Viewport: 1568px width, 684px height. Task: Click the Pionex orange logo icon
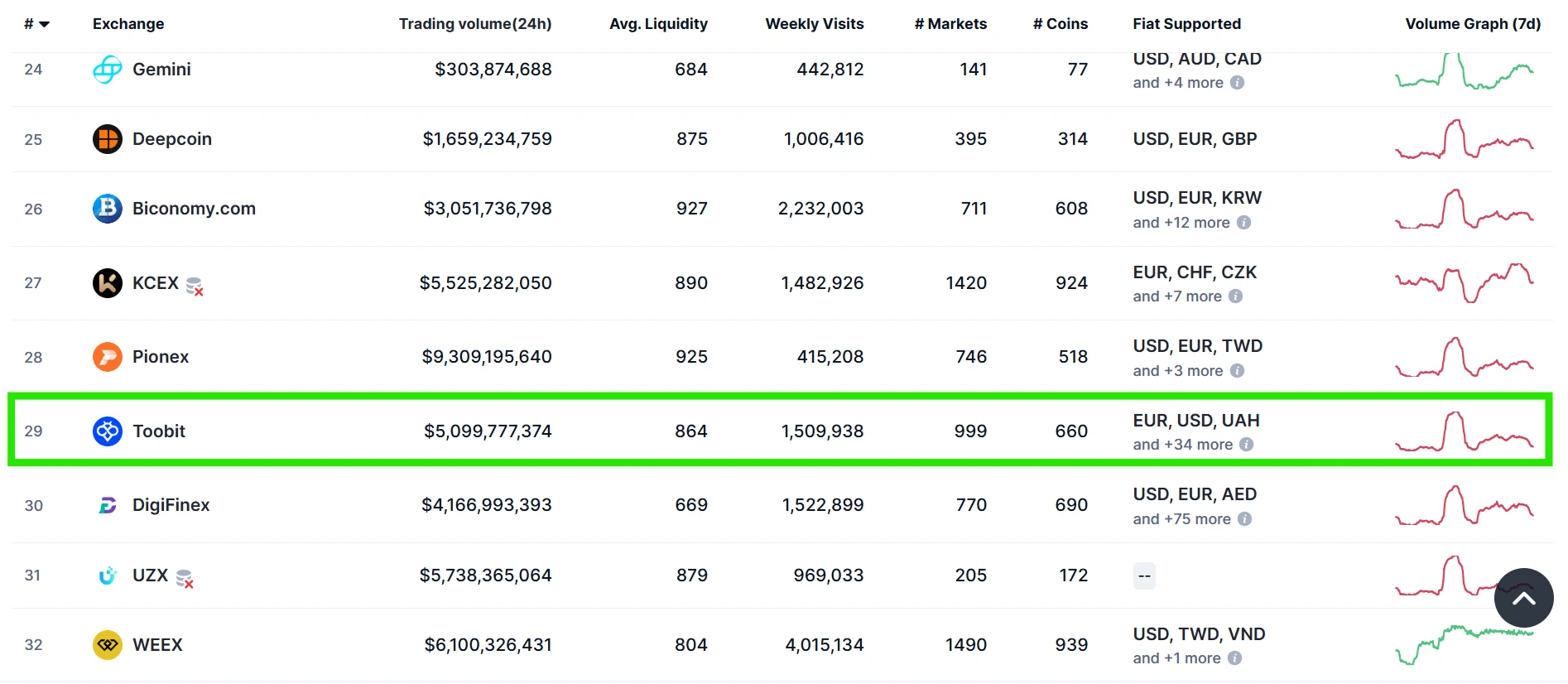click(108, 357)
